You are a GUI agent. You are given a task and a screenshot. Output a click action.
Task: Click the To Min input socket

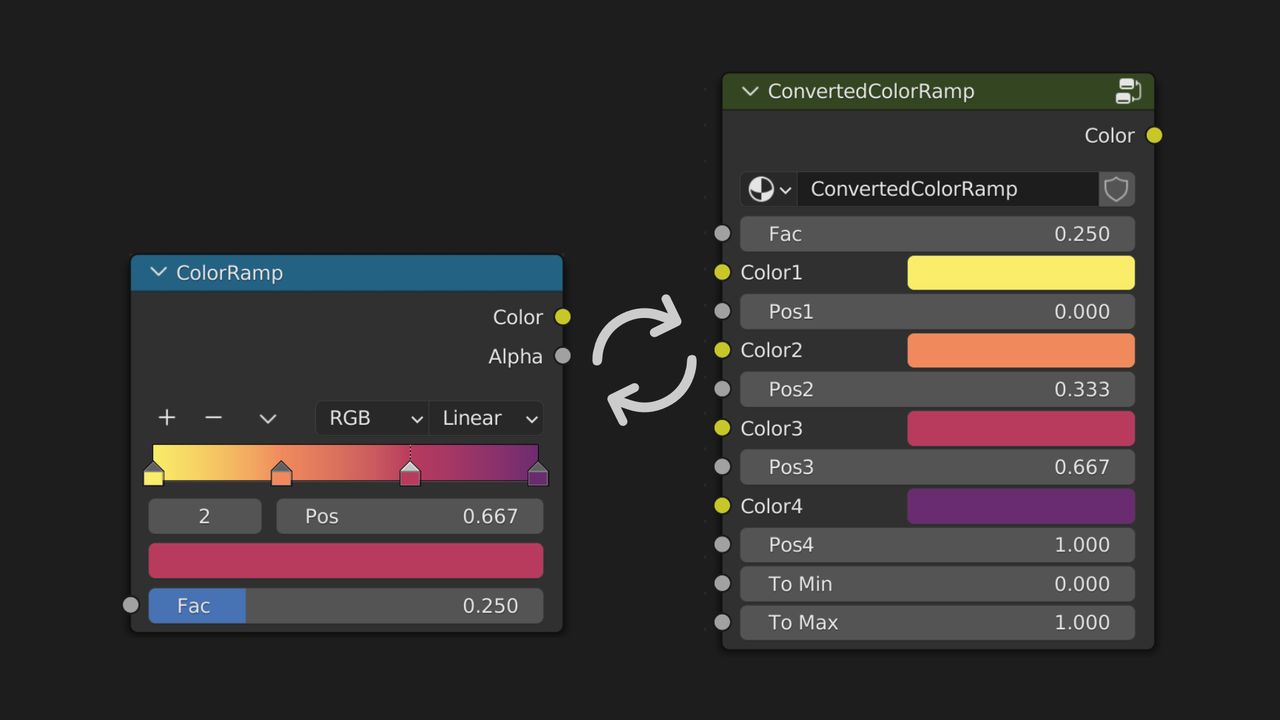[x=723, y=583]
